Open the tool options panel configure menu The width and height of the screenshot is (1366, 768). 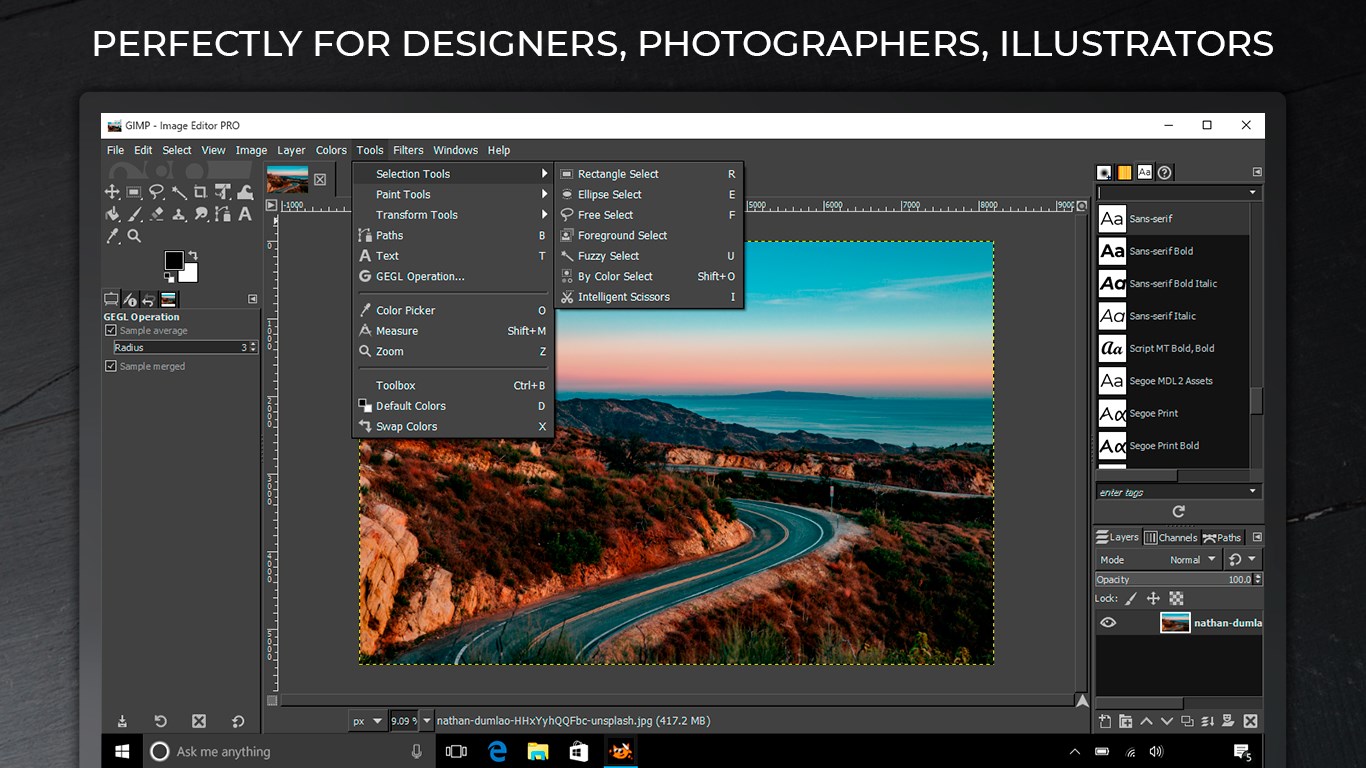click(252, 299)
